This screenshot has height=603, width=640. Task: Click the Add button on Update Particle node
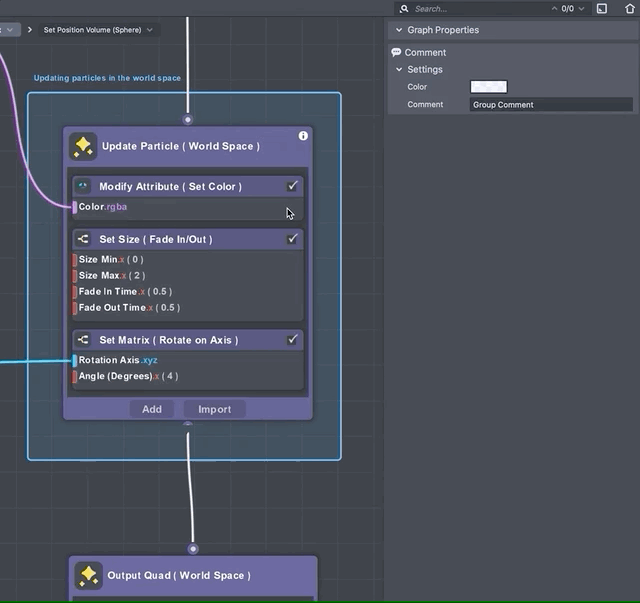tap(152, 409)
